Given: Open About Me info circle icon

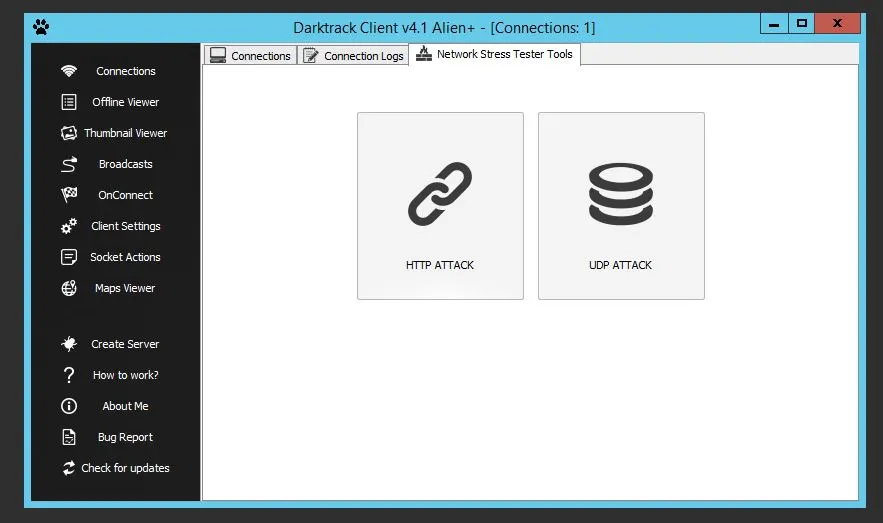Looking at the screenshot, I should [x=69, y=406].
